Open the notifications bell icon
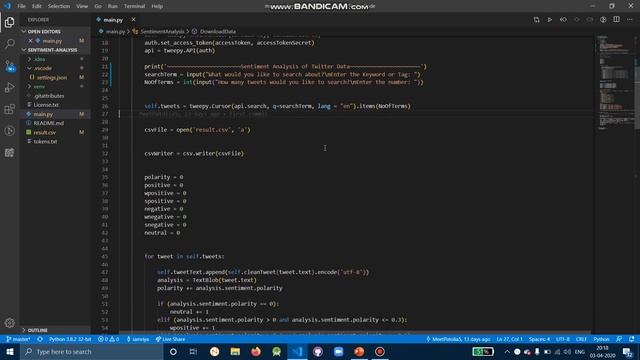Viewport: 640px width, 360px height. tap(632, 339)
